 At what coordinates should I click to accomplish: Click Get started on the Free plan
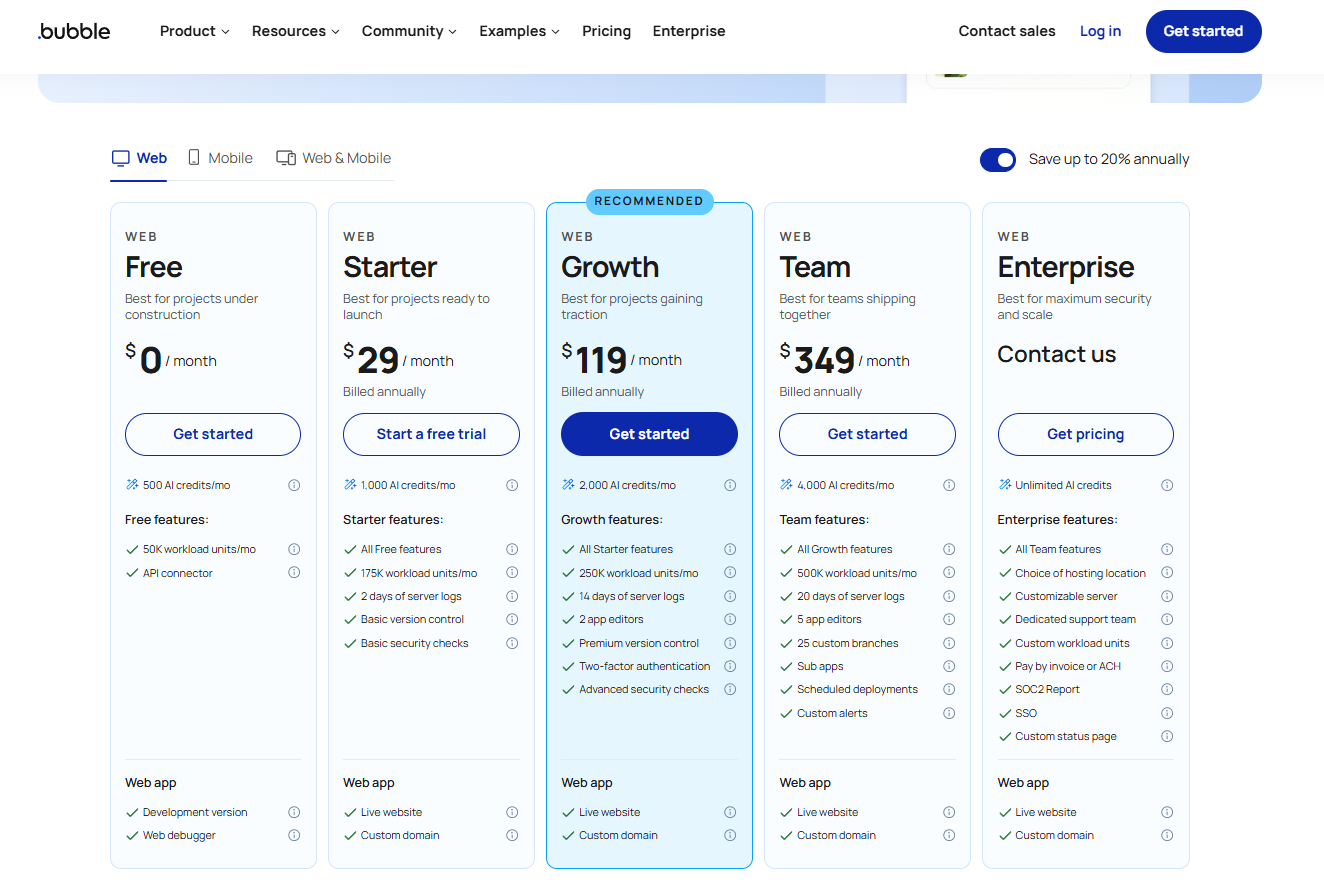click(213, 434)
